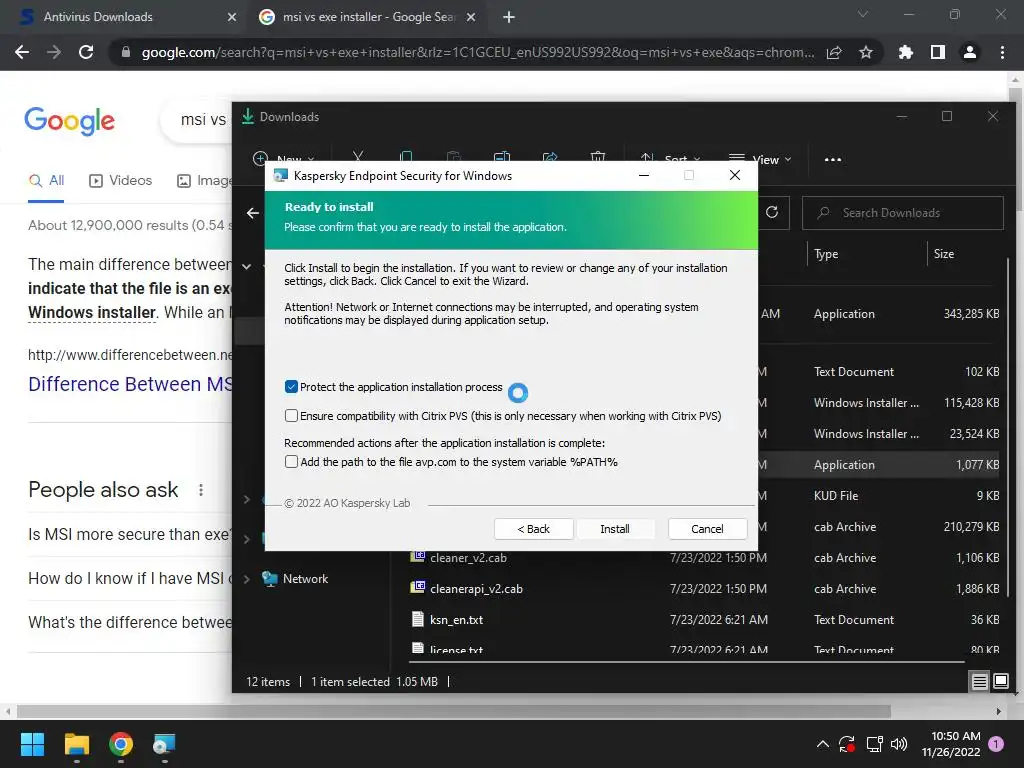
Task: Go back in Chrome
Action: pos(22,52)
